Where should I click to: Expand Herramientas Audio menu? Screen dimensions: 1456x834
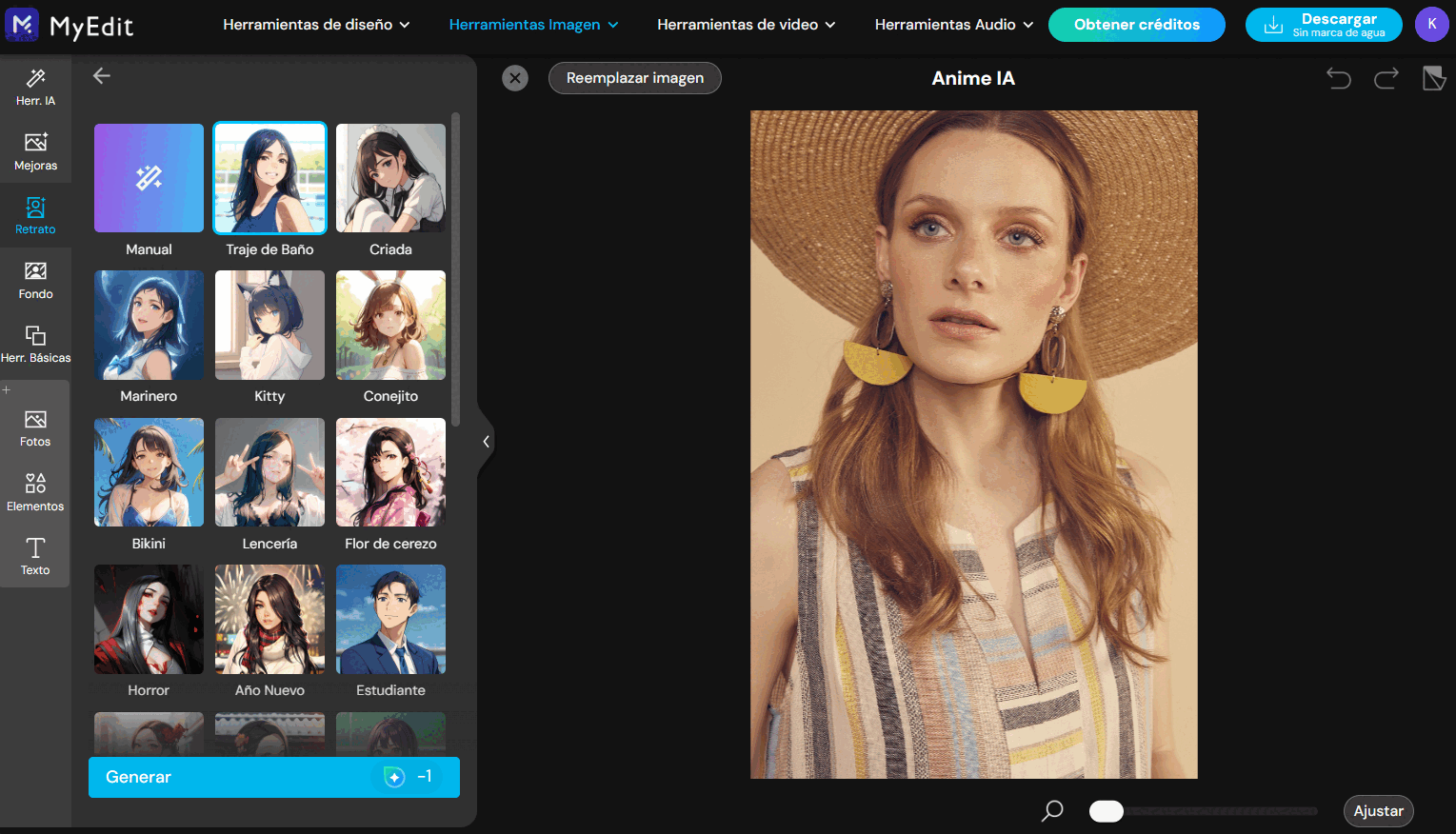coord(954,25)
